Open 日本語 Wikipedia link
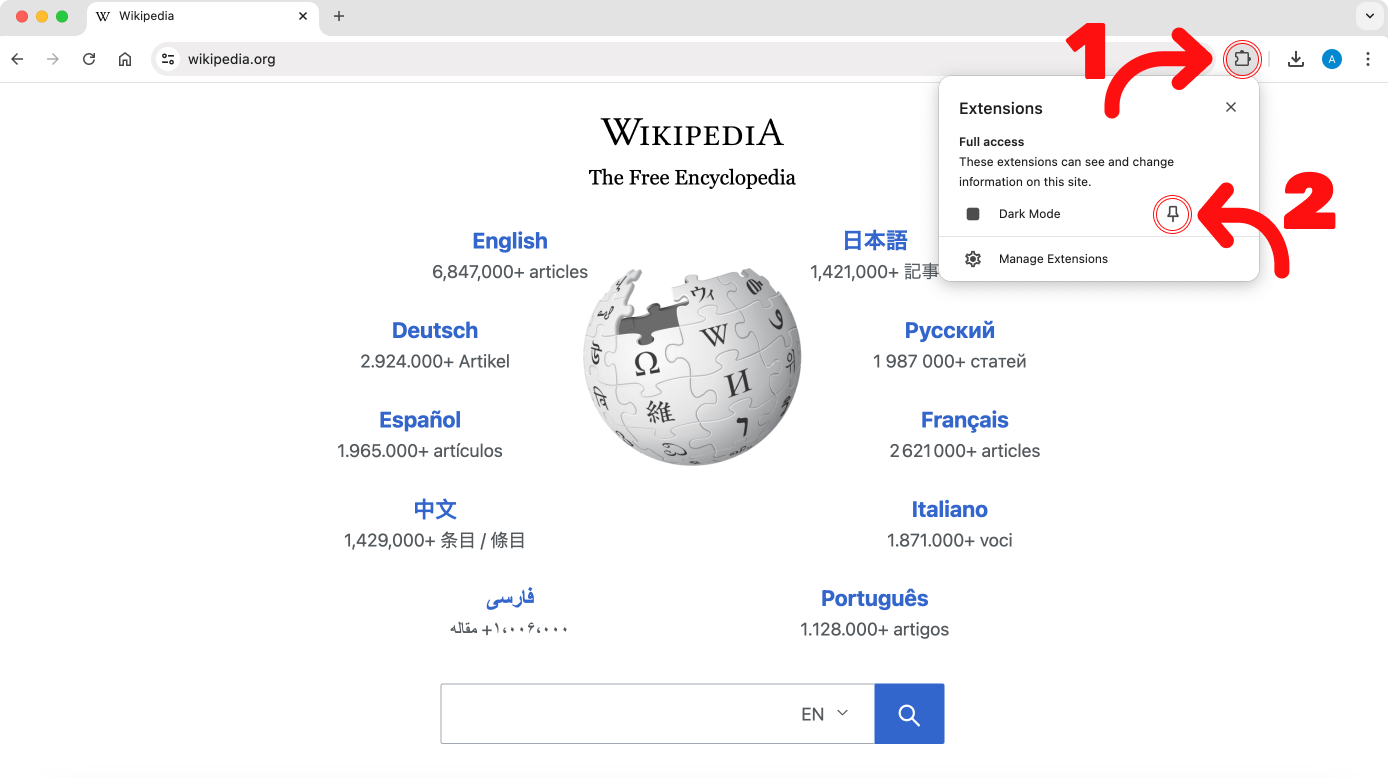 [x=875, y=241]
